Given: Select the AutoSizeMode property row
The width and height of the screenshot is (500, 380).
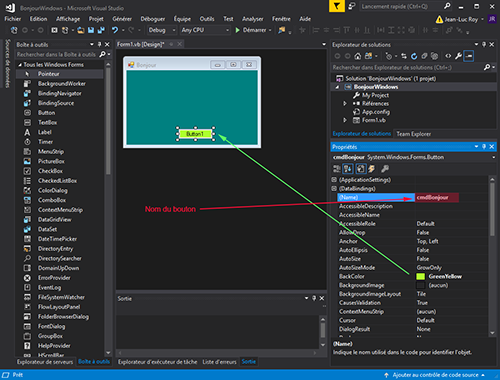Looking at the screenshot, I should 413,268.
